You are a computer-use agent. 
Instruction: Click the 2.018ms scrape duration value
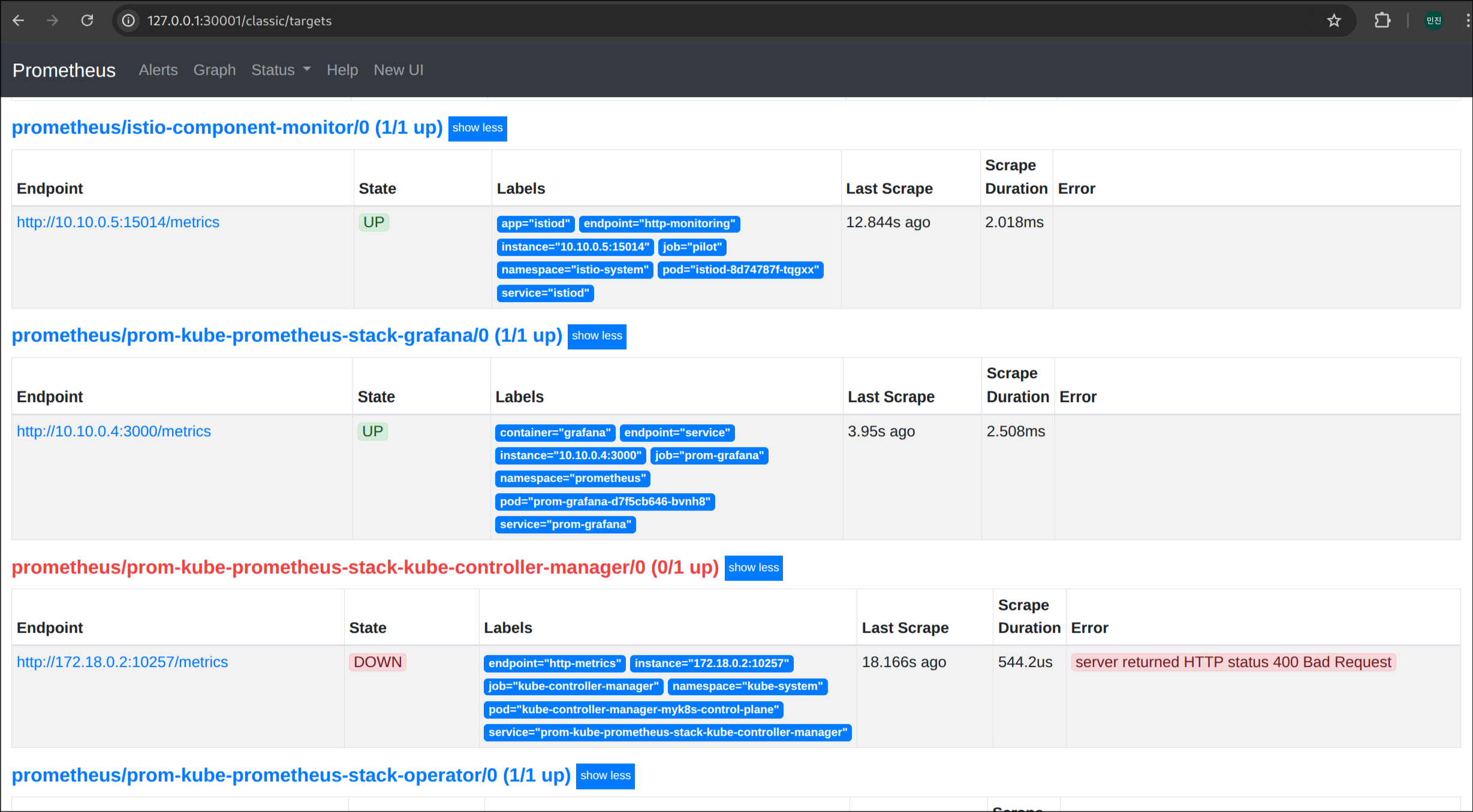(1014, 222)
